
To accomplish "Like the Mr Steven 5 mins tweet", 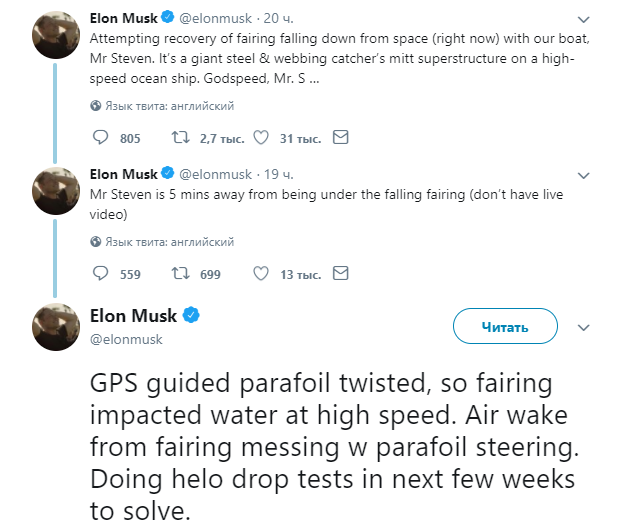I will pyautogui.click(x=262, y=274).
